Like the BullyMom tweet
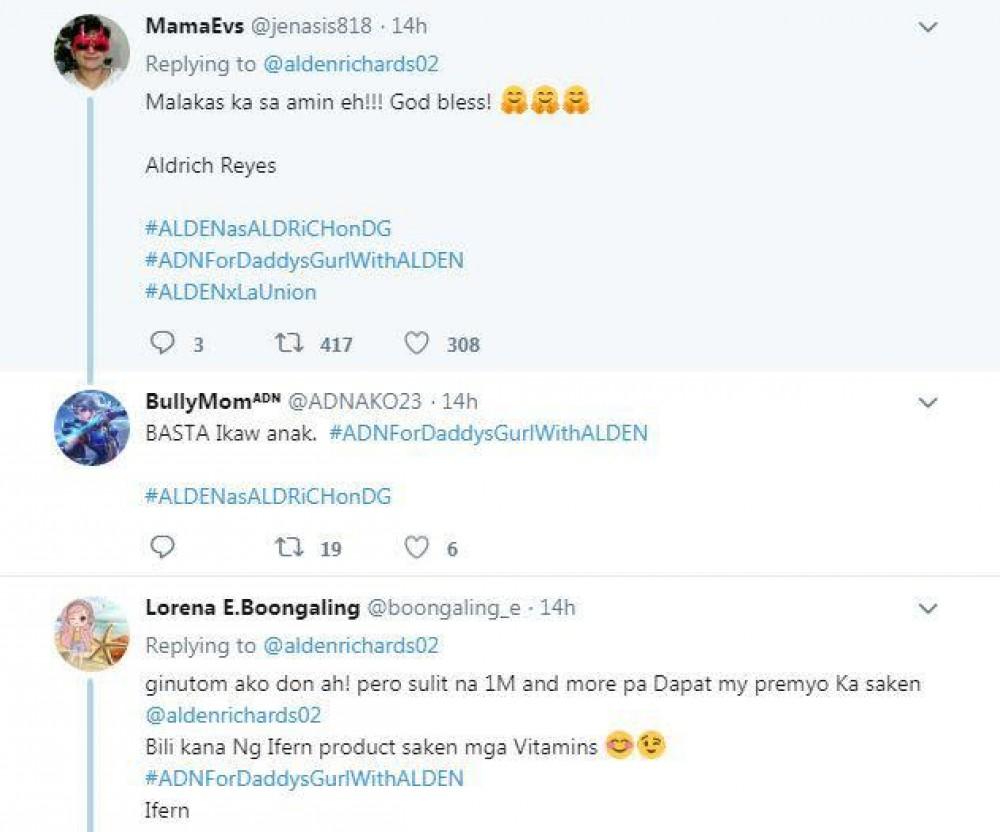Viewport: 1000px width, 832px height. [x=416, y=548]
